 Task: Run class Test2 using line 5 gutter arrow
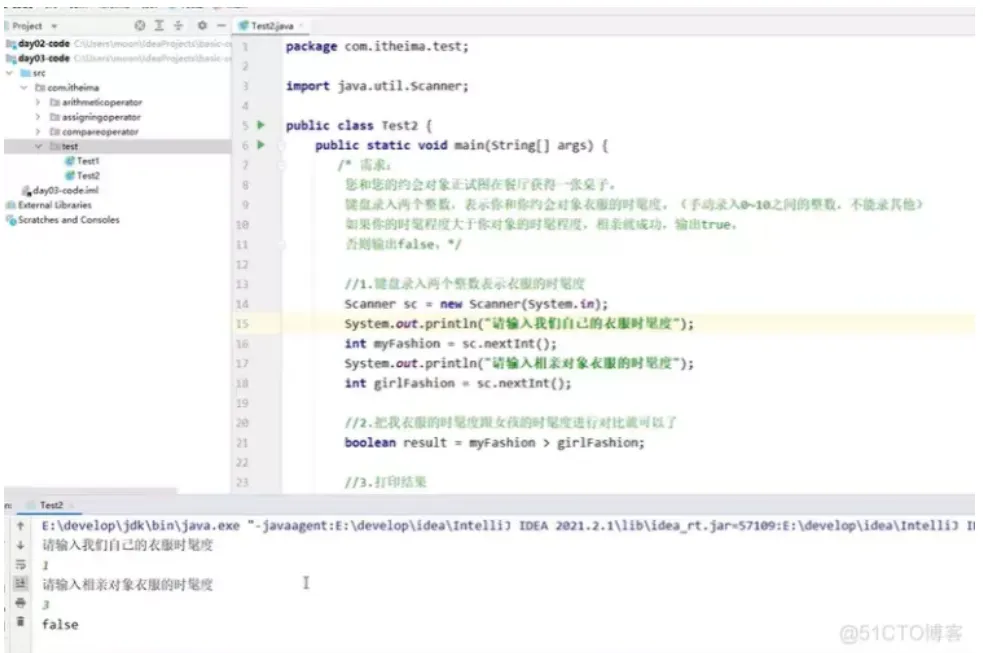[261, 125]
